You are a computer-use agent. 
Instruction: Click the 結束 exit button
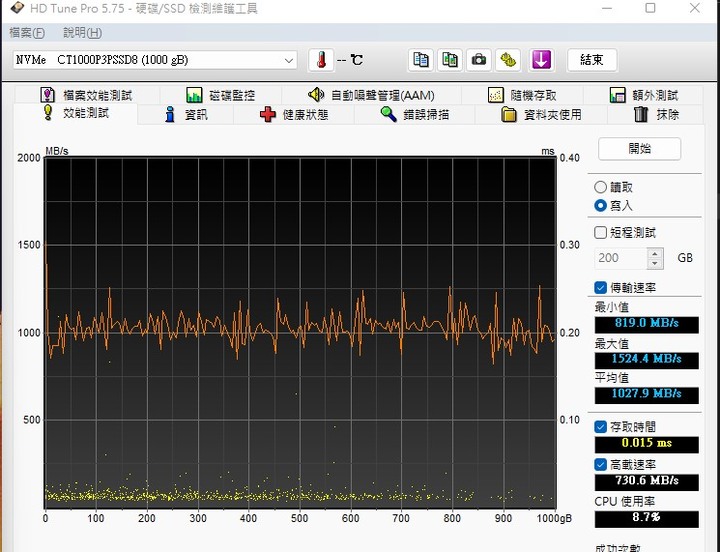point(592,60)
